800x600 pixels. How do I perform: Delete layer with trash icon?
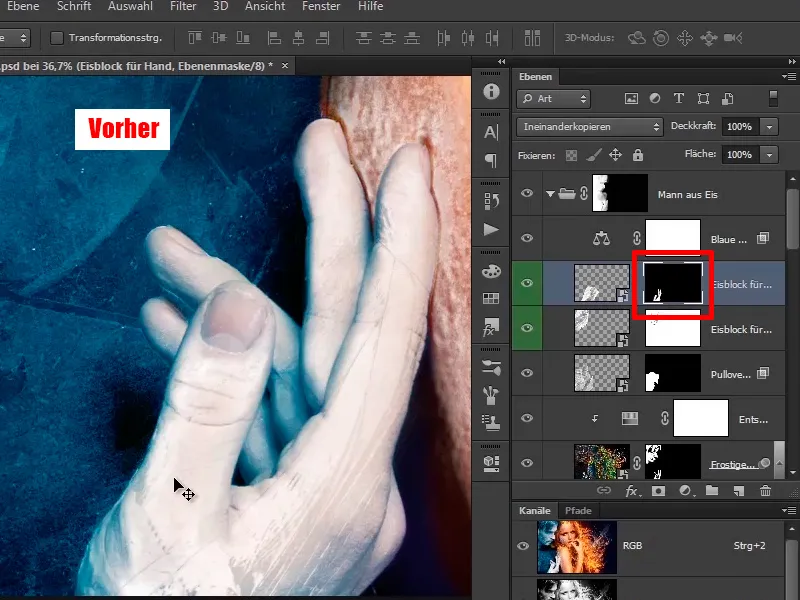tap(765, 491)
